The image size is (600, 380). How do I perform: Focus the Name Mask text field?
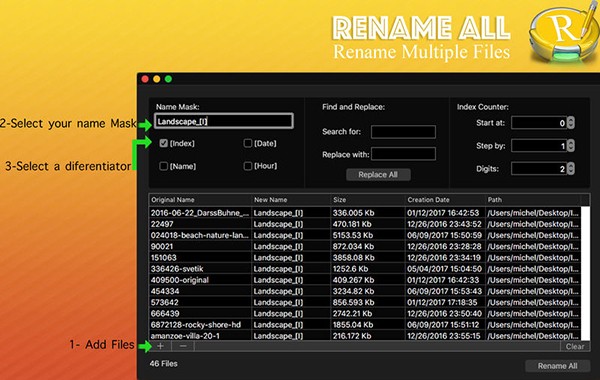click(224, 121)
